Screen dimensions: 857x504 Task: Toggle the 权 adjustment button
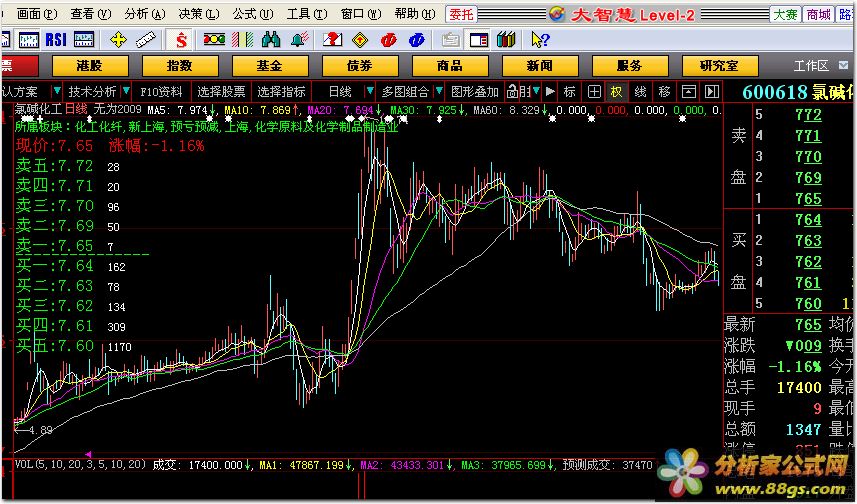pyautogui.click(x=617, y=92)
